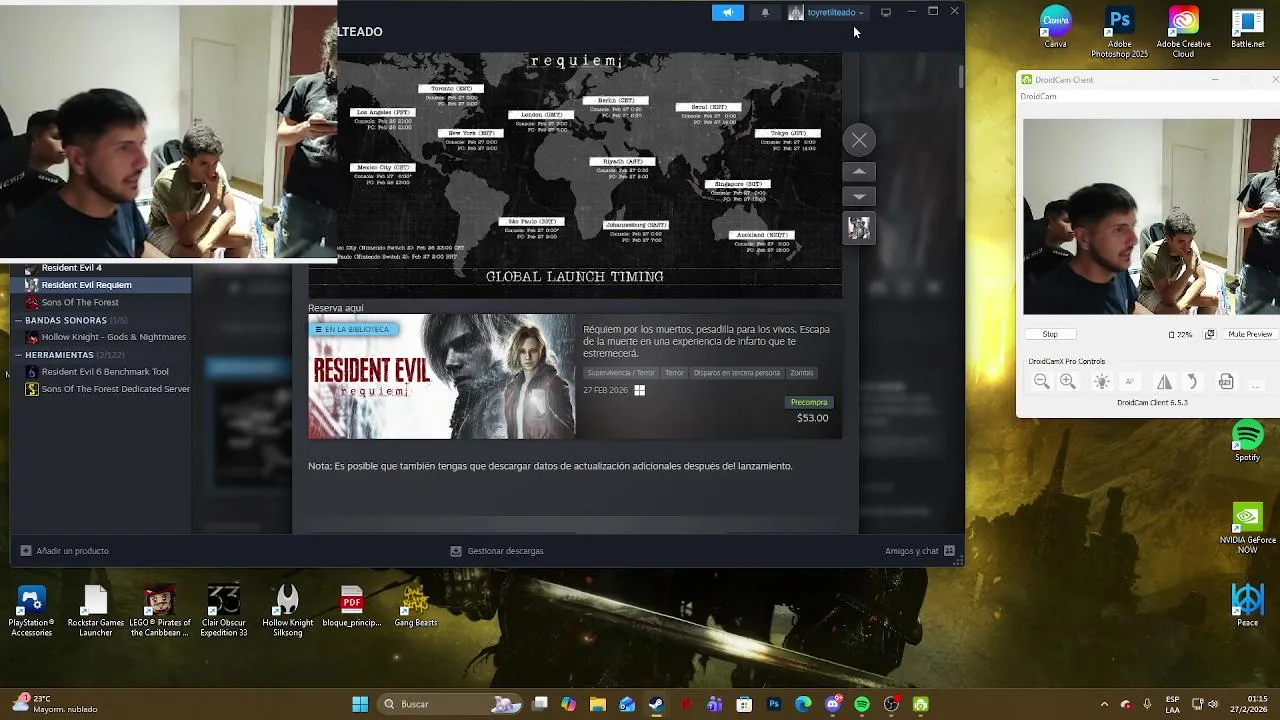
Task: Click the Precompra button
Action: 809,402
